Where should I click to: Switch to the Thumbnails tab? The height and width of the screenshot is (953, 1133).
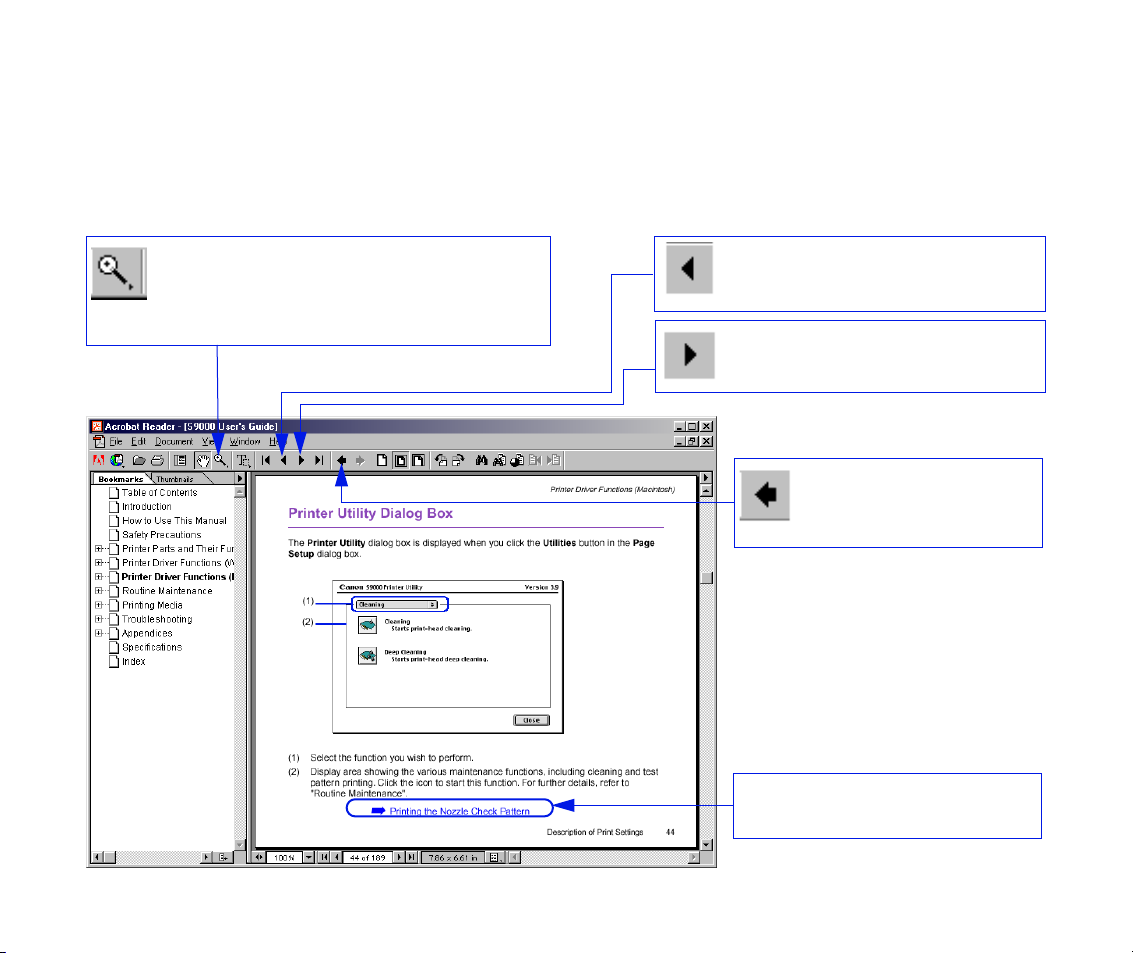[x=174, y=479]
